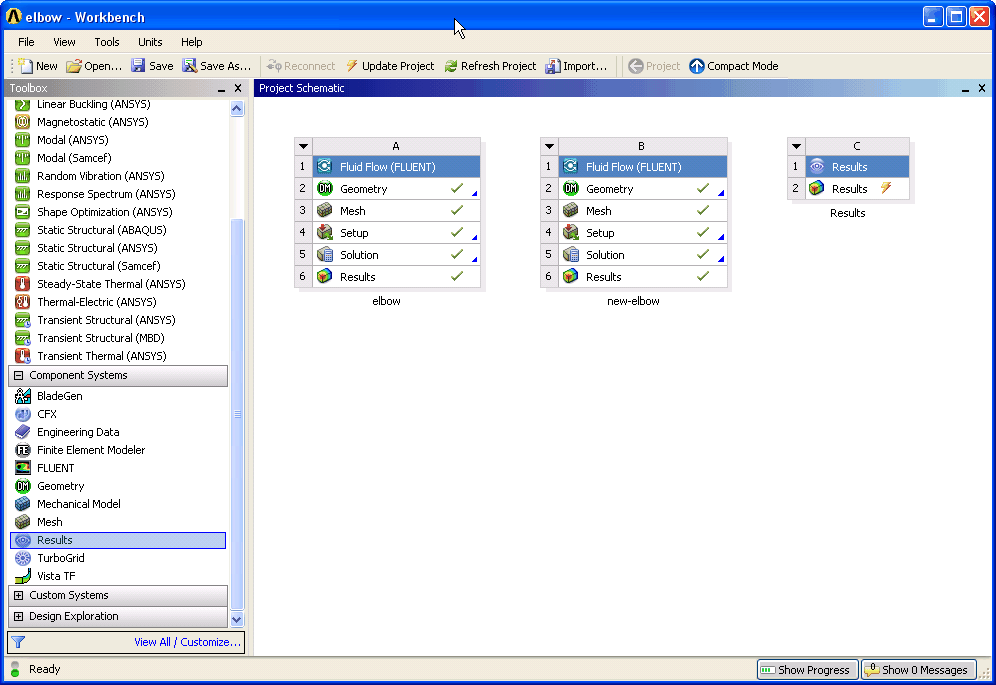
Task: Open the Import toolbar icon
Action: (x=553, y=65)
